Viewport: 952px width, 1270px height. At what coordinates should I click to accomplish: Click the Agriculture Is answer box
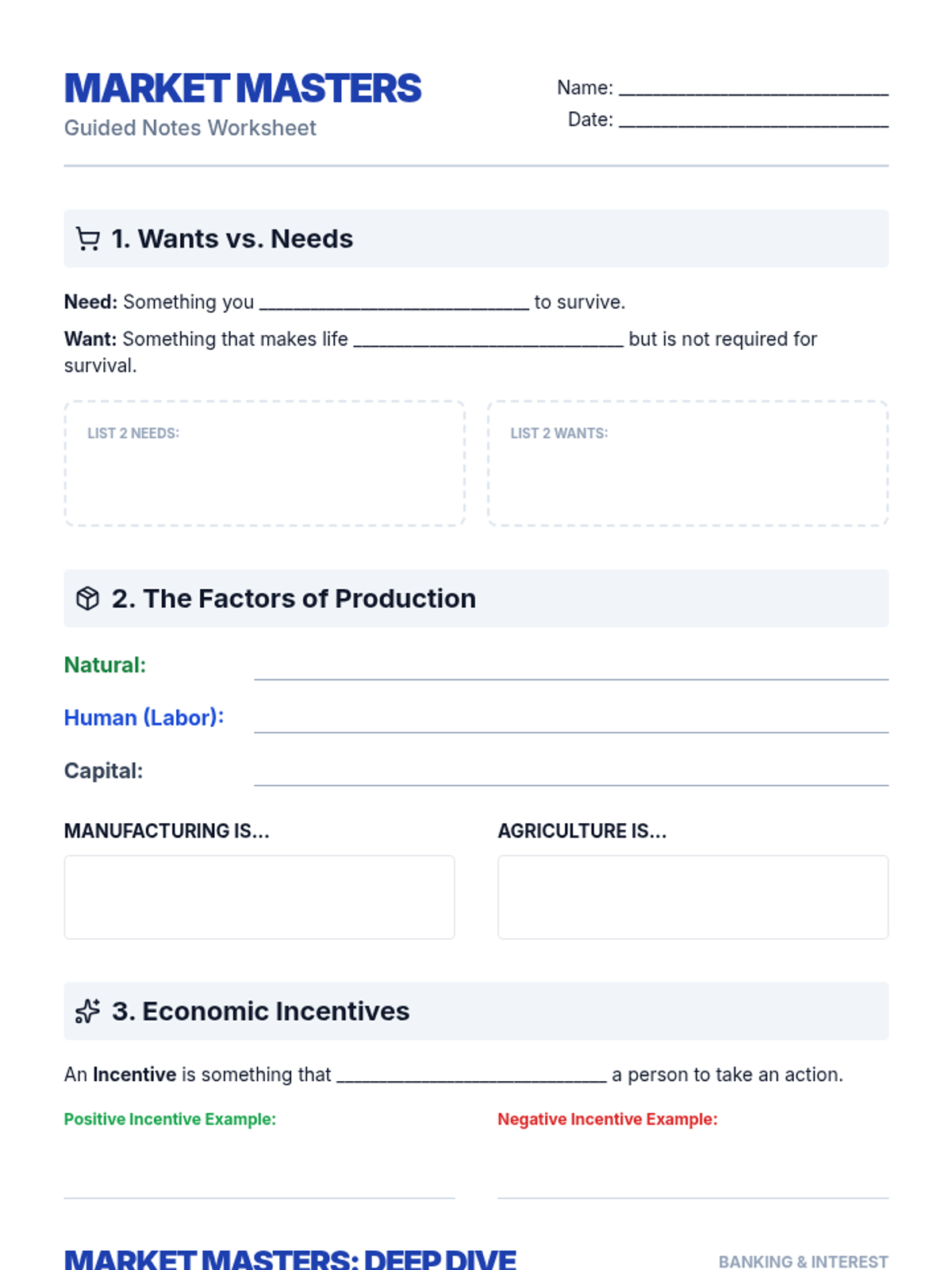[693, 897]
